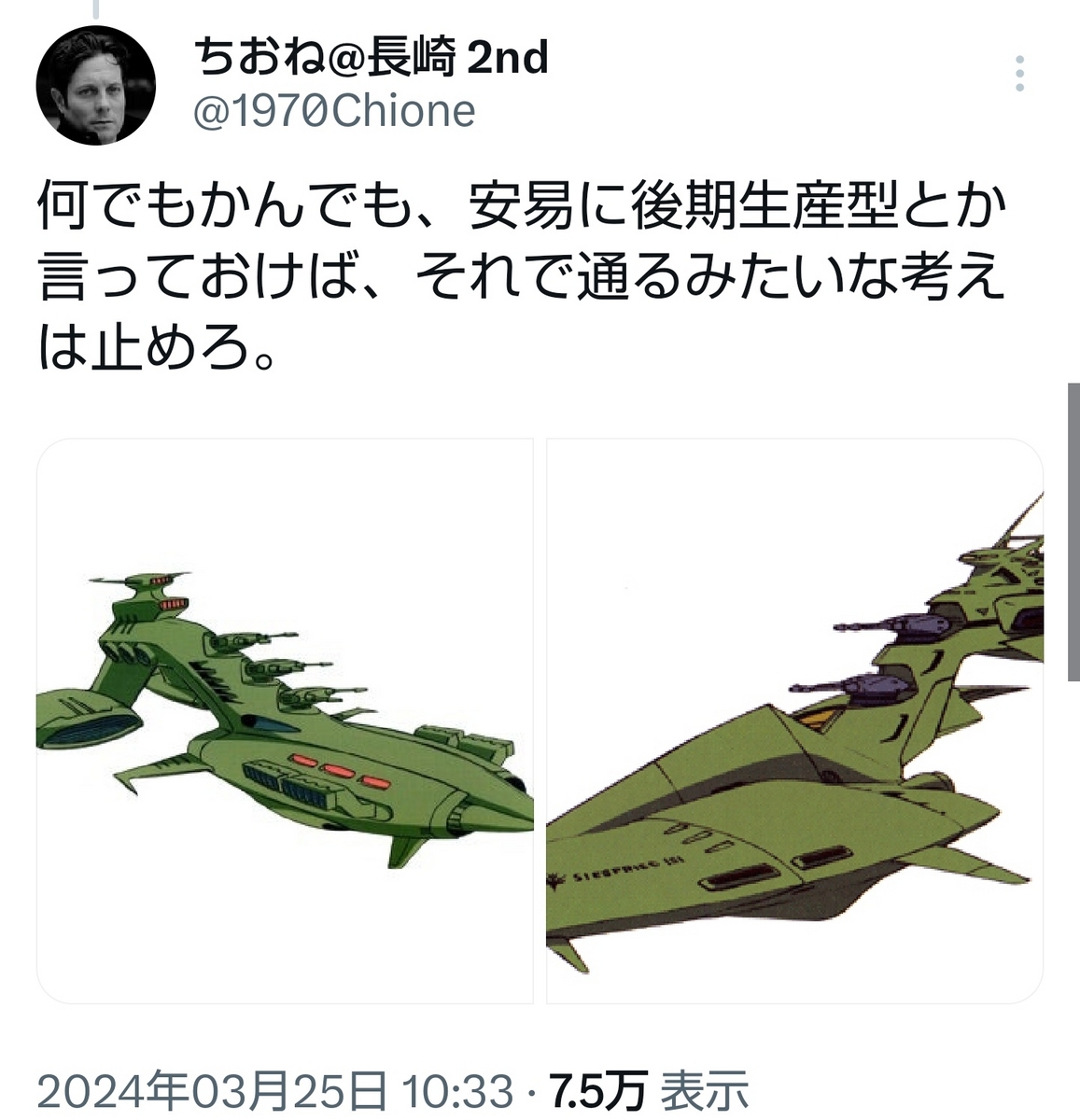The width and height of the screenshot is (1080, 1120).
Task: Click the Zeon emblem on the ship hull
Action: (555, 879)
